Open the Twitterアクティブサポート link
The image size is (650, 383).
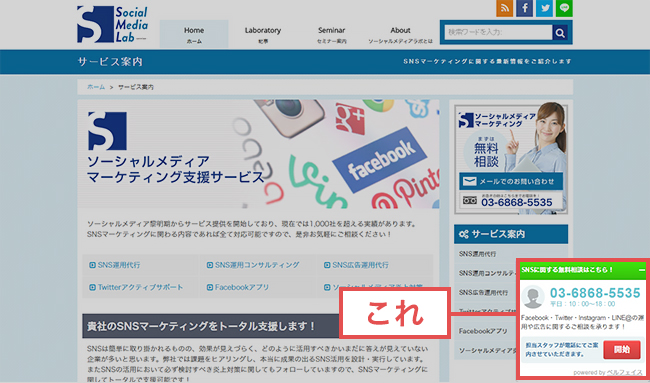point(136,287)
